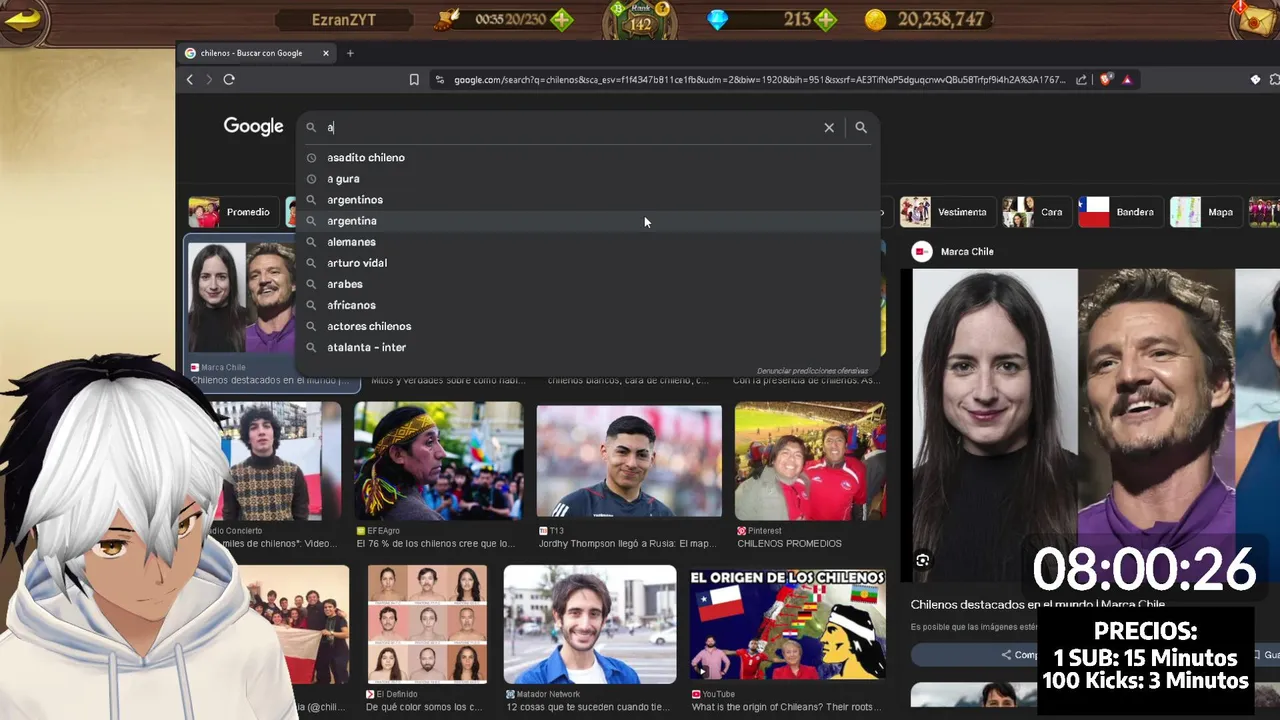Click the share icon in address bar

point(1081,80)
